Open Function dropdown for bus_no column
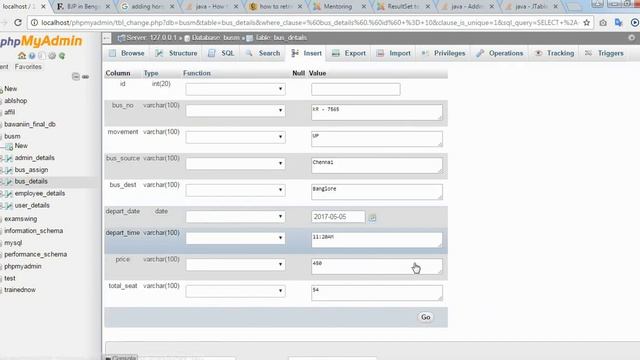This screenshot has height=360, width=640. click(x=236, y=111)
